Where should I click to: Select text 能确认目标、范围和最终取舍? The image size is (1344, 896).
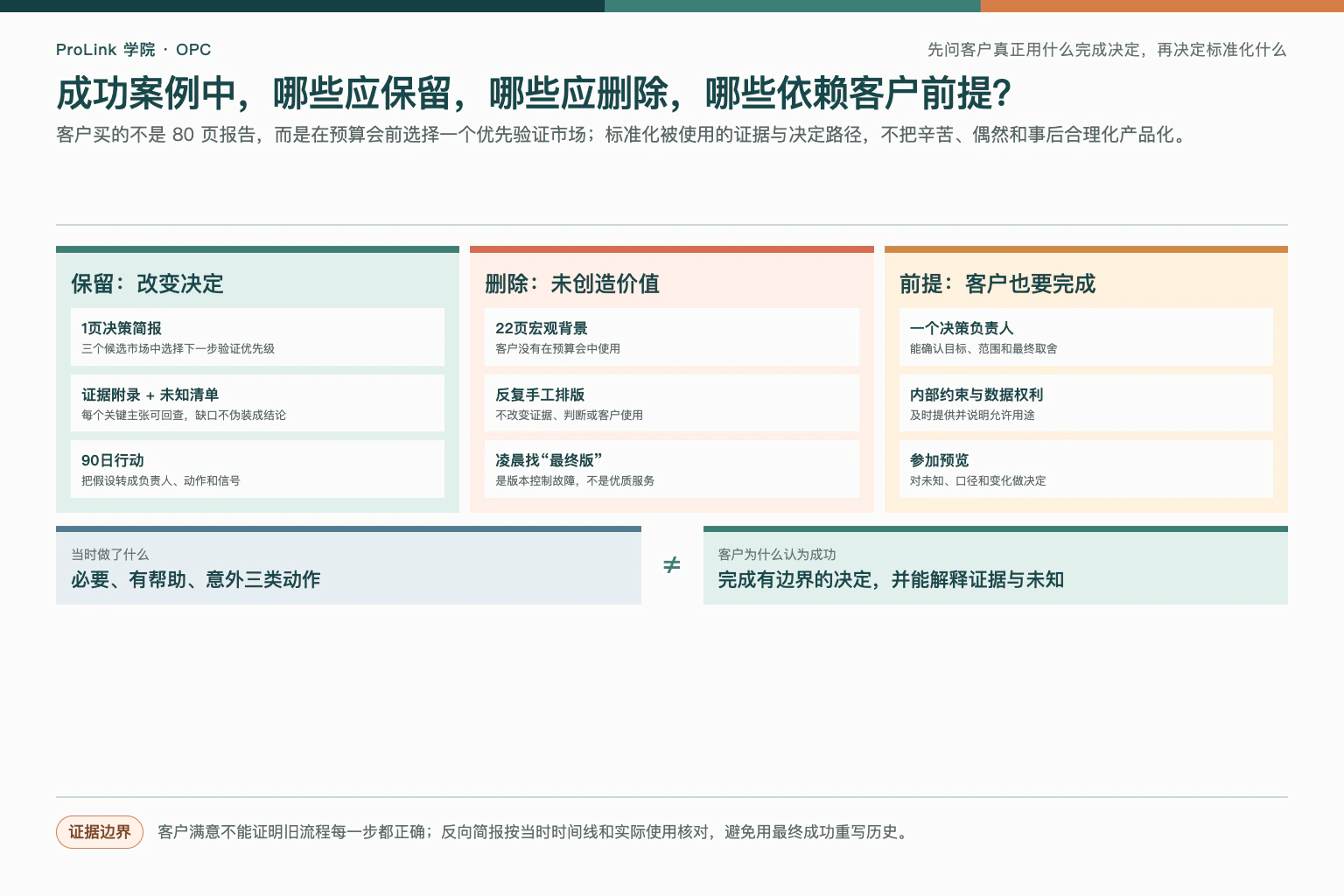click(983, 348)
